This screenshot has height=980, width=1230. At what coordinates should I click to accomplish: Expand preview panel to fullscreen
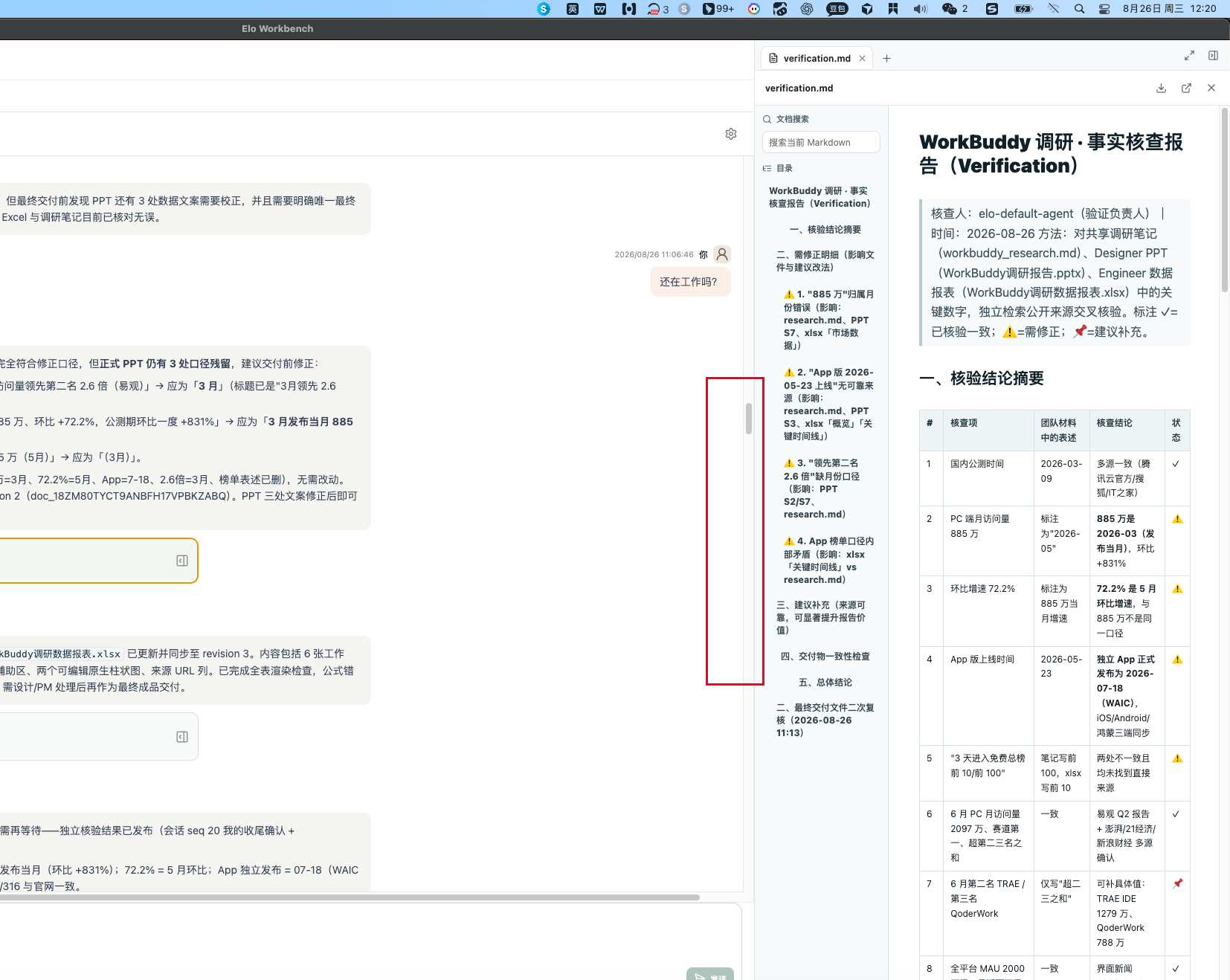(x=1189, y=56)
